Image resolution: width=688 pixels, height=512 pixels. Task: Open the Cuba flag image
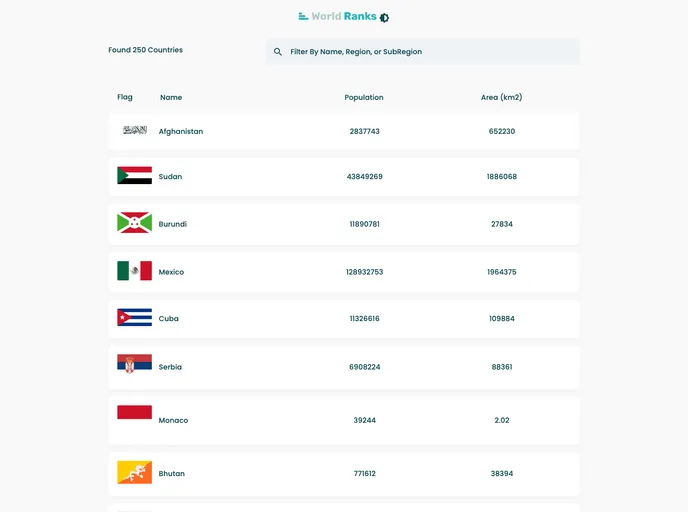click(x=135, y=318)
